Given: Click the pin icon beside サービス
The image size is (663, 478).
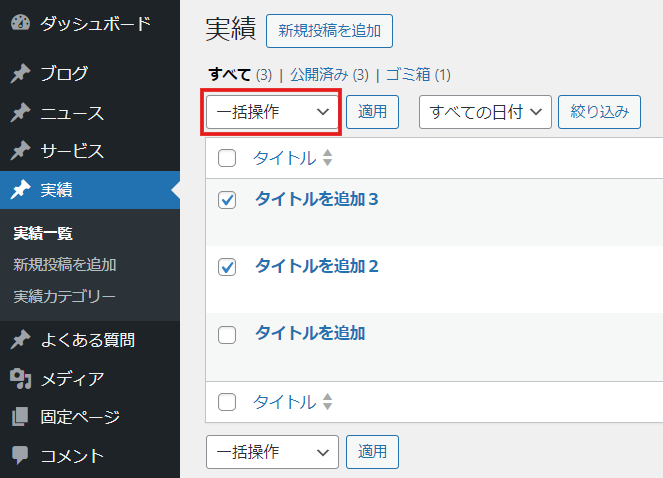Looking at the screenshot, I should click(x=20, y=151).
